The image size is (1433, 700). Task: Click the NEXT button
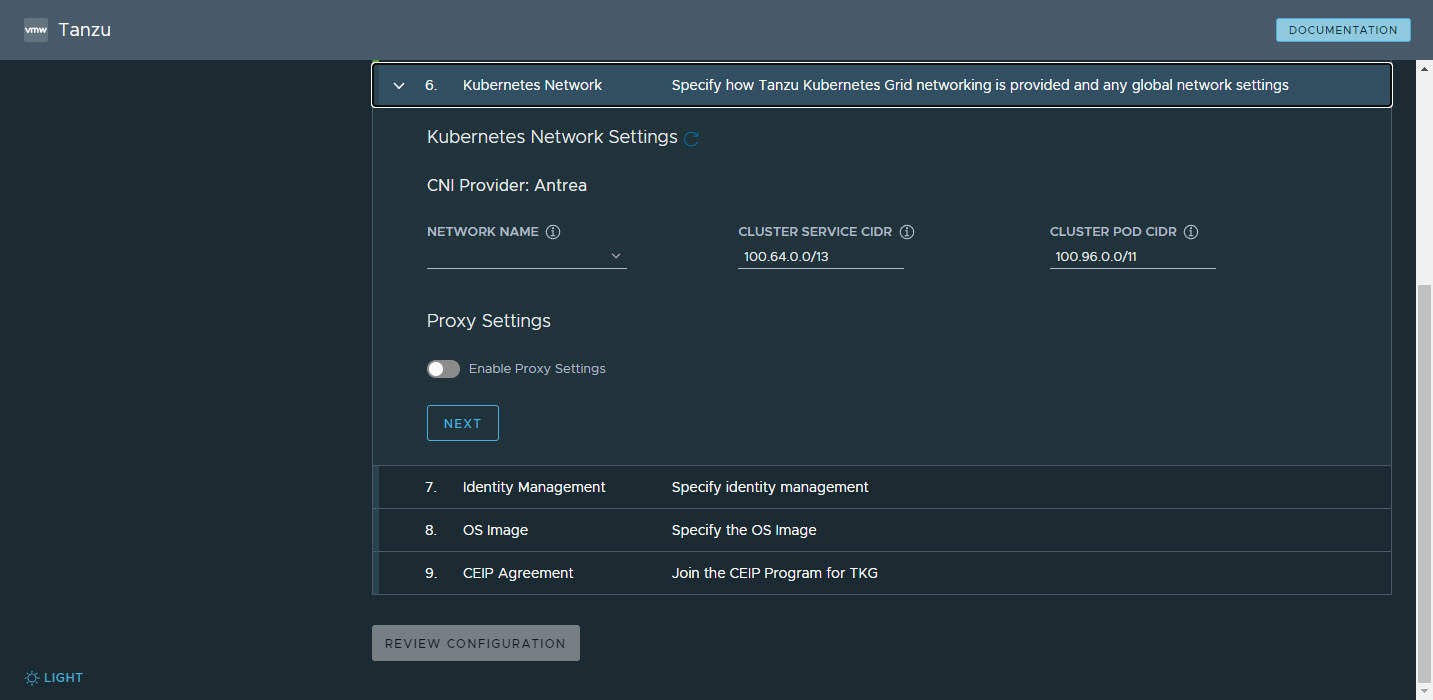tap(463, 423)
